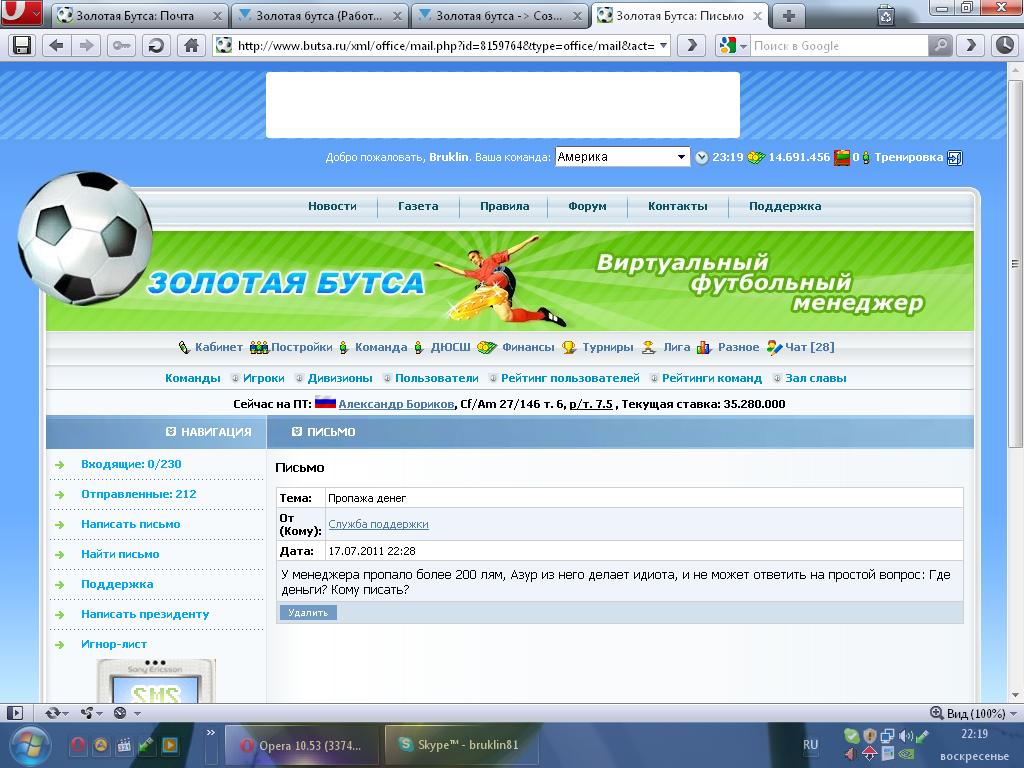Click the logout icon next to Тренировка

954,158
